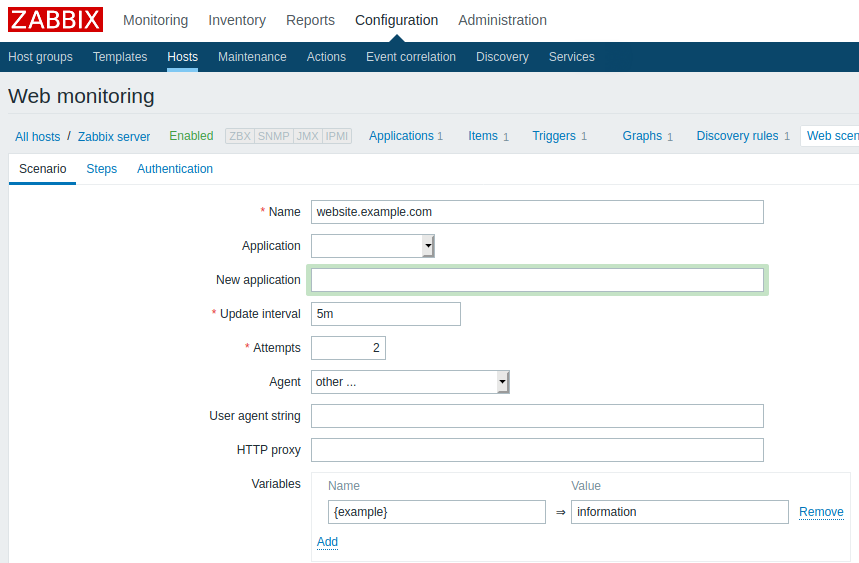The image size is (859, 563).
Task: Open the Services section
Action: pos(571,57)
